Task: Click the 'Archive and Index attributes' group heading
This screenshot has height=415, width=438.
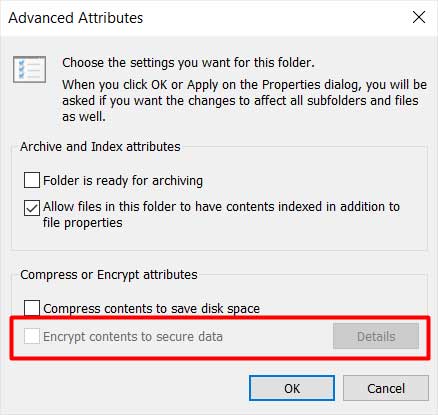Action: pos(100,147)
